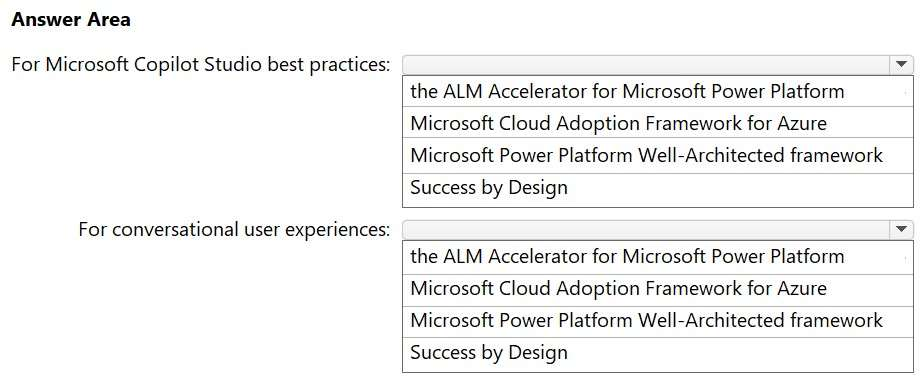Click the 'For Microsoft Copilot Studio best practices' label
This screenshot has width=923, height=384.
[201, 64]
